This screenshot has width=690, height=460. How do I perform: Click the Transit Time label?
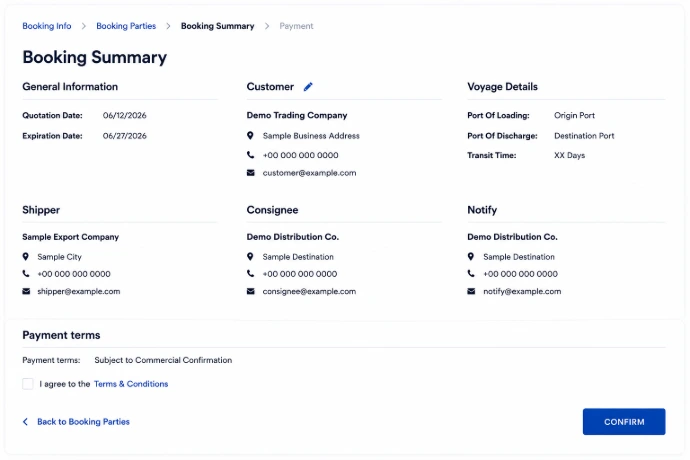coord(492,155)
